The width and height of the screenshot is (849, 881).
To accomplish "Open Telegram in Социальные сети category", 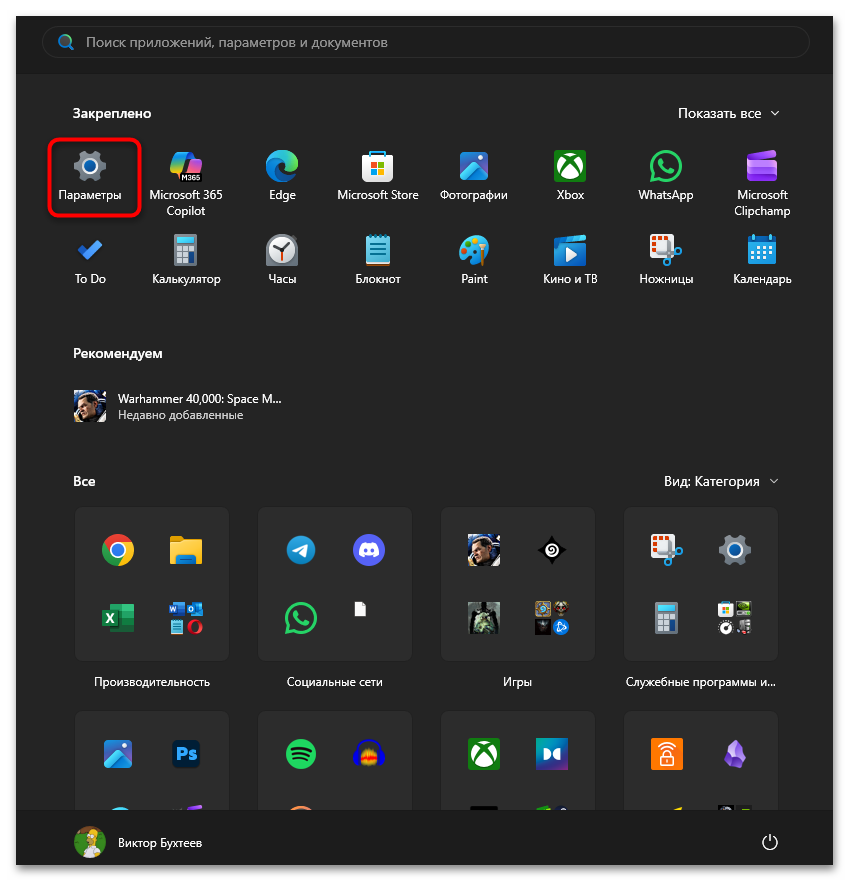I will point(301,550).
